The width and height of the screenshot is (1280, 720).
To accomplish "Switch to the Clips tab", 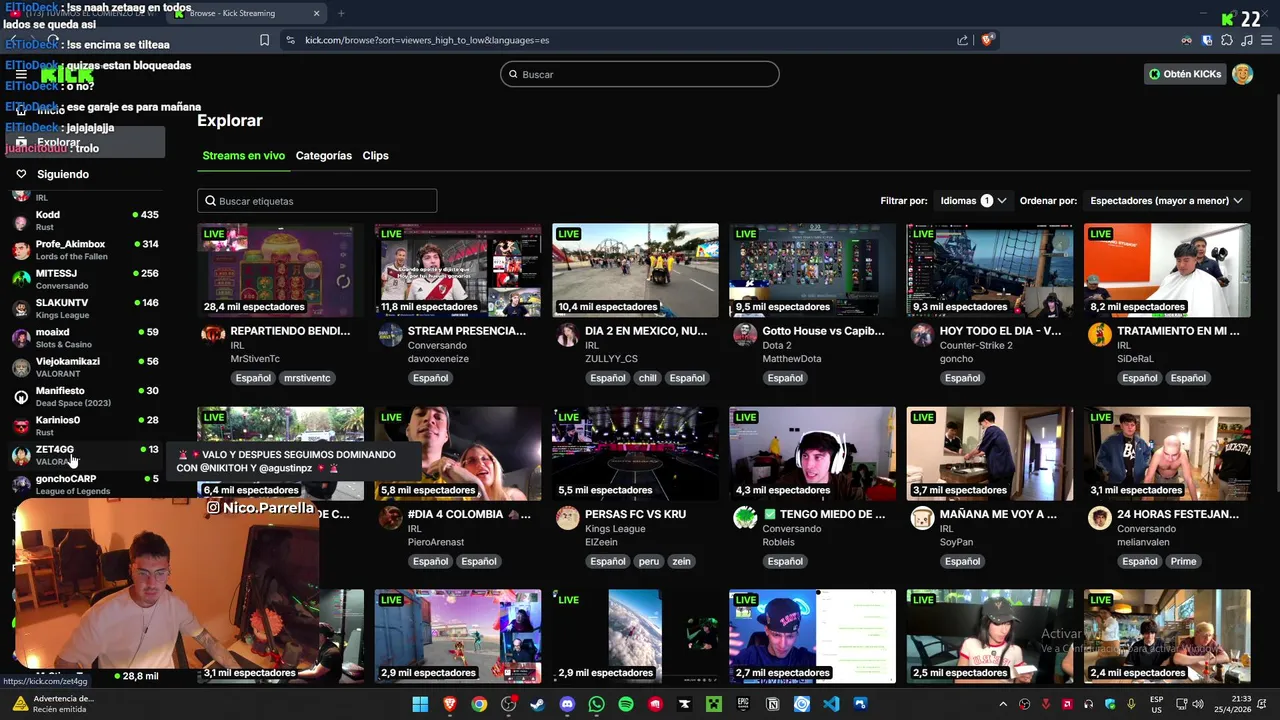I will point(376,156).
